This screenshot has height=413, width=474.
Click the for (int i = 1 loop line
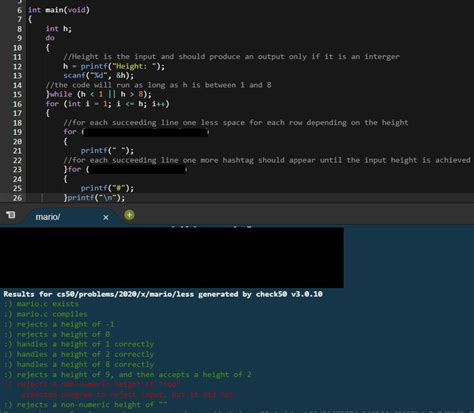[108, 104]
